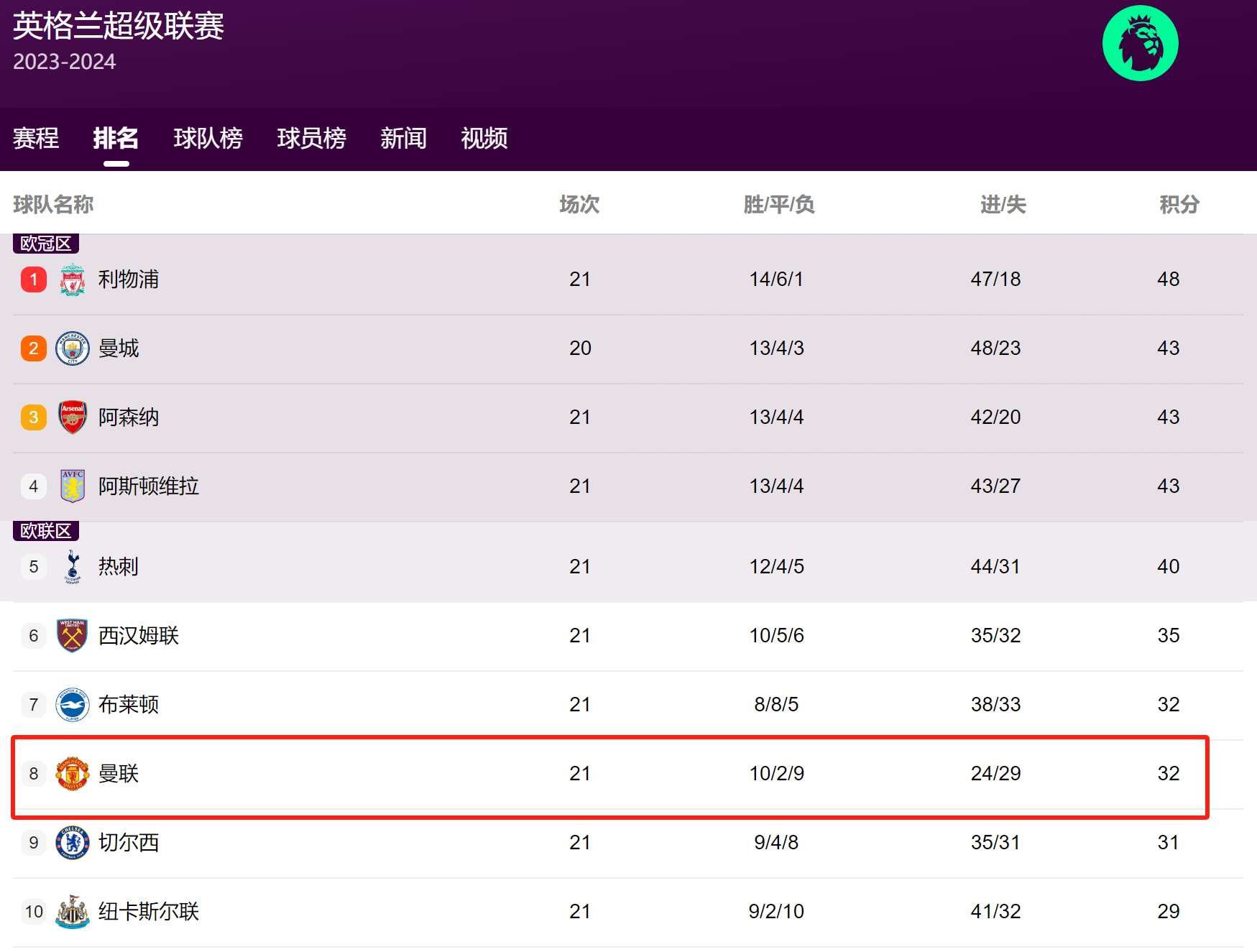
Task: Open the 新闻 news tab
Action: tap(404, 138)
